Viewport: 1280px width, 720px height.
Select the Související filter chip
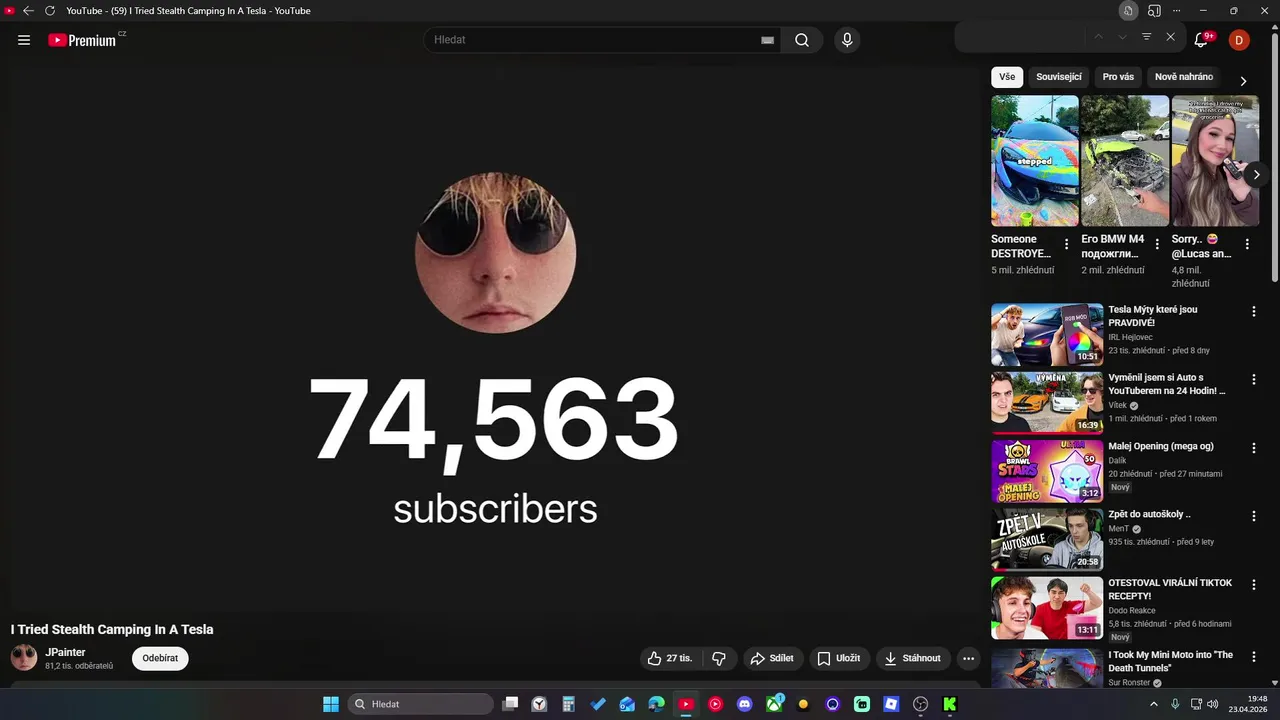(1059, 77)
